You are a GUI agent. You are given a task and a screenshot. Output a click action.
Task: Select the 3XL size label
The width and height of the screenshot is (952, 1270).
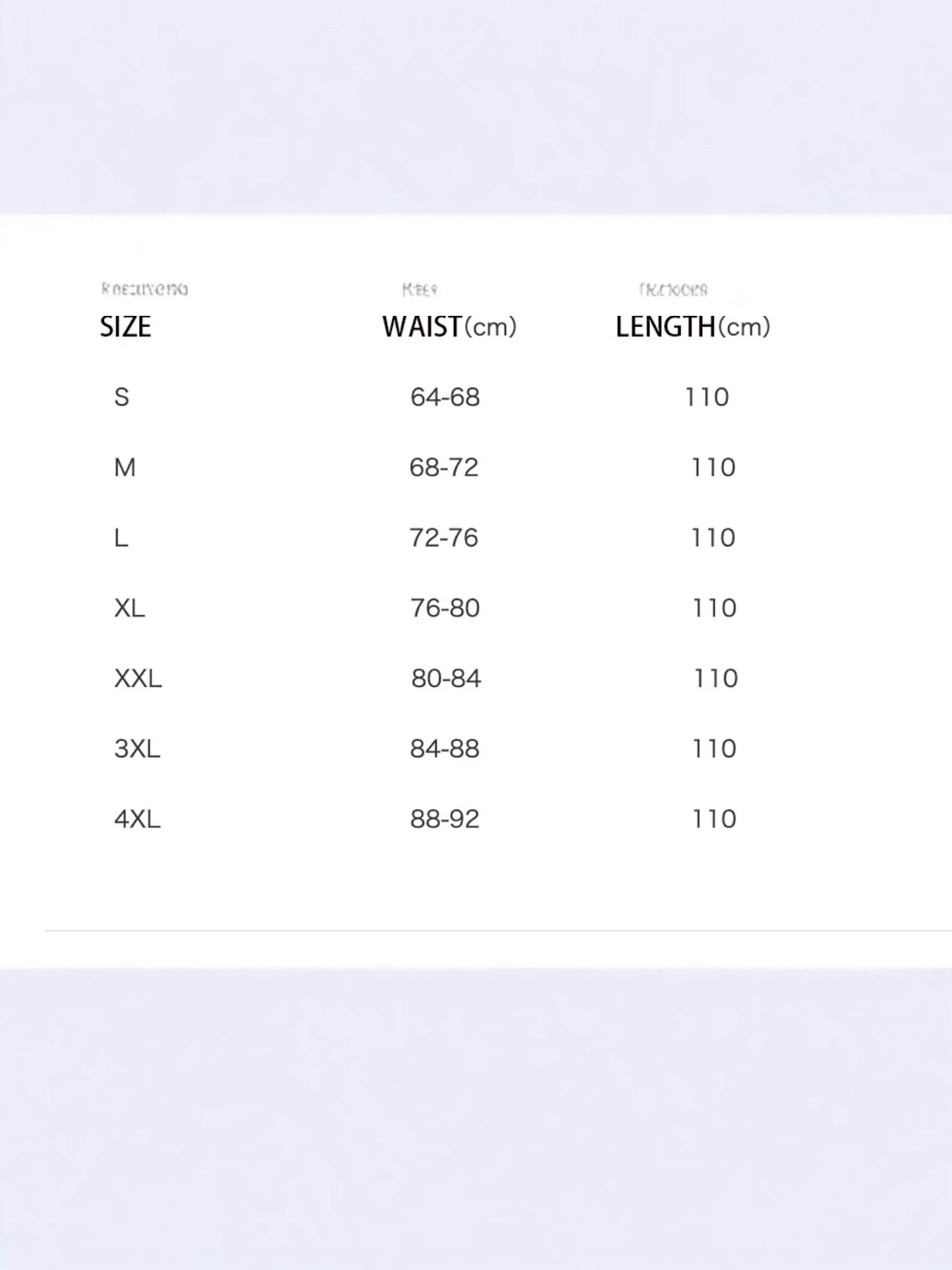click(x=137, y=749)
